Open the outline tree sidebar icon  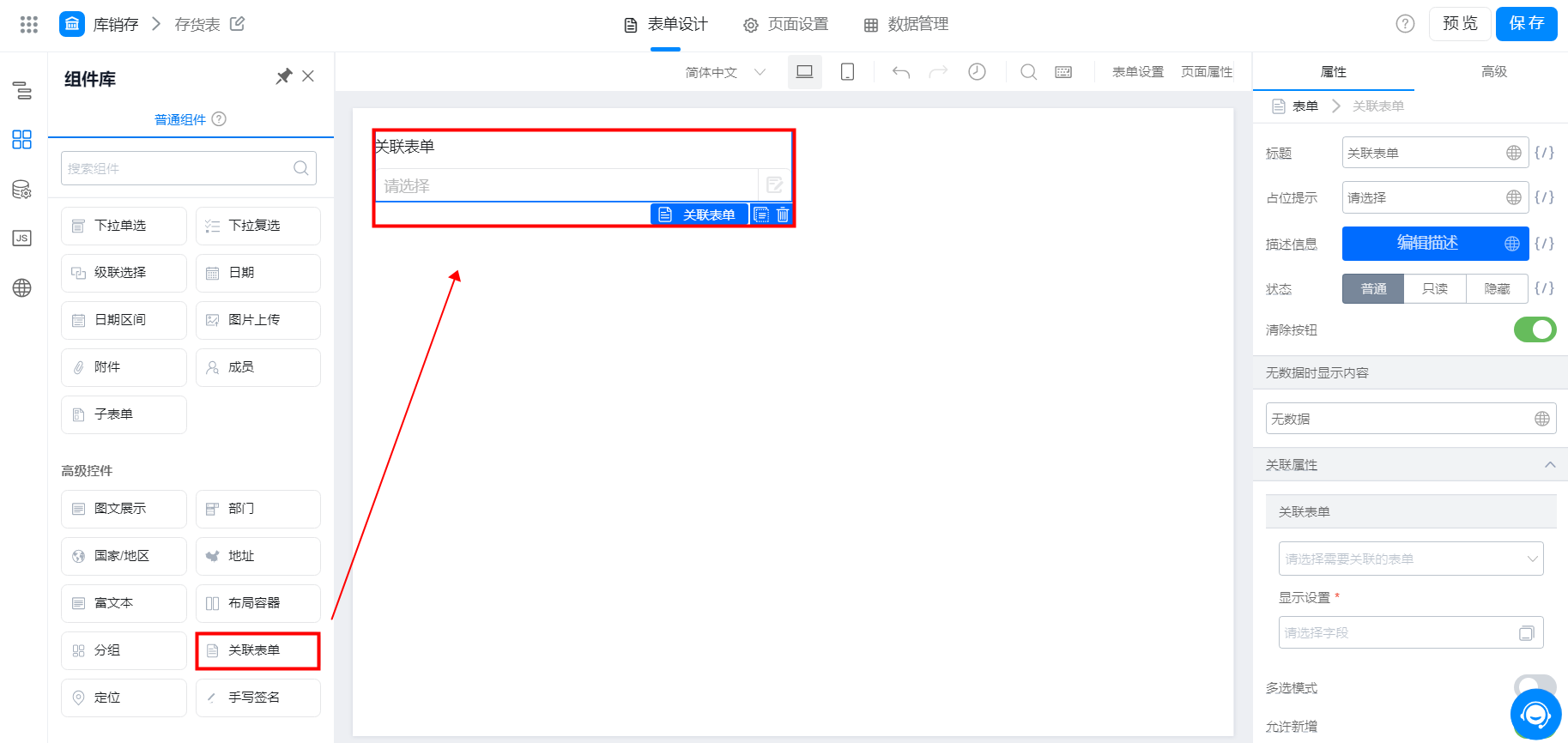click(22, 90)
